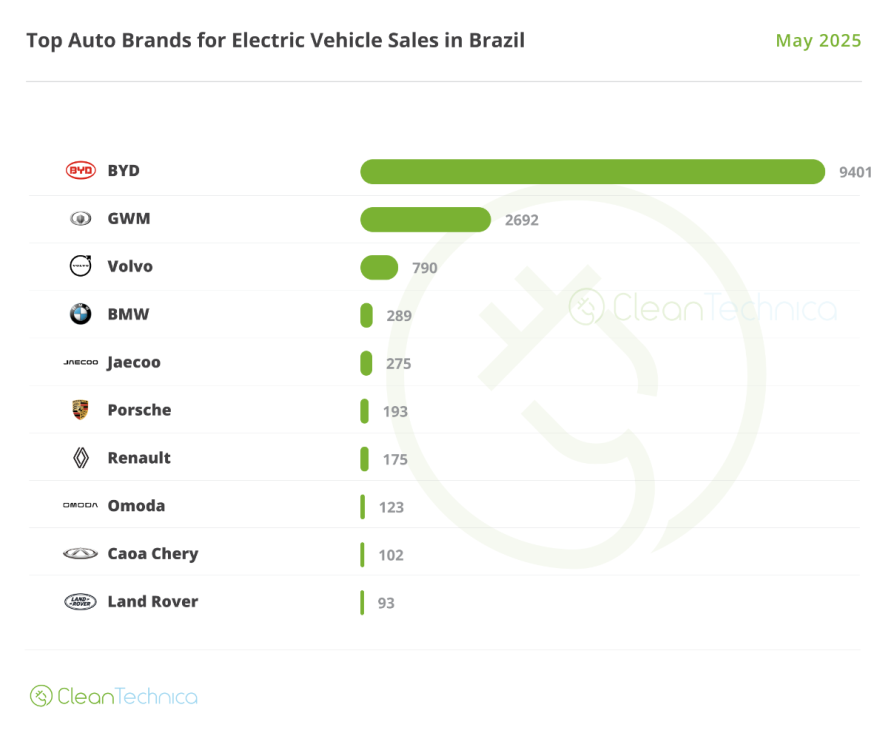Click the BMW roundel logo
This screenshot has height=750, width=888.
tap(80, 314)
